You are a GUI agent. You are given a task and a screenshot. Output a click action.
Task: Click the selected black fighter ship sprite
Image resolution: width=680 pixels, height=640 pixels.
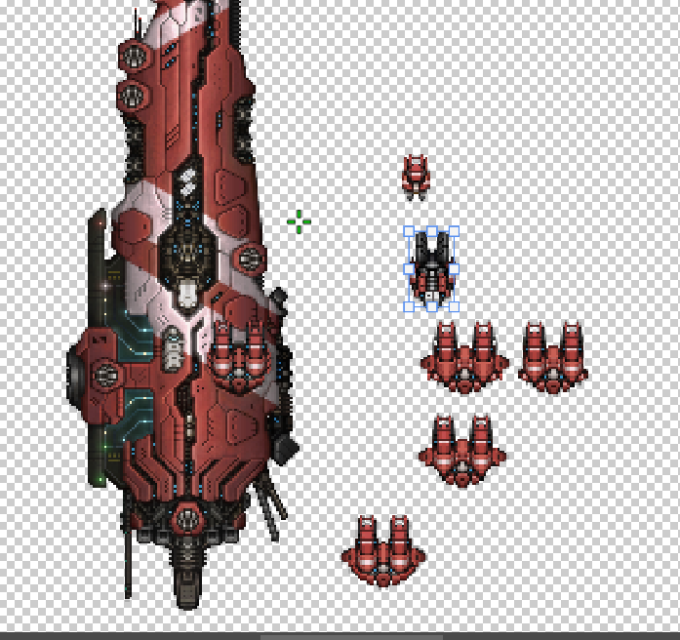click(x=431, y=268)
